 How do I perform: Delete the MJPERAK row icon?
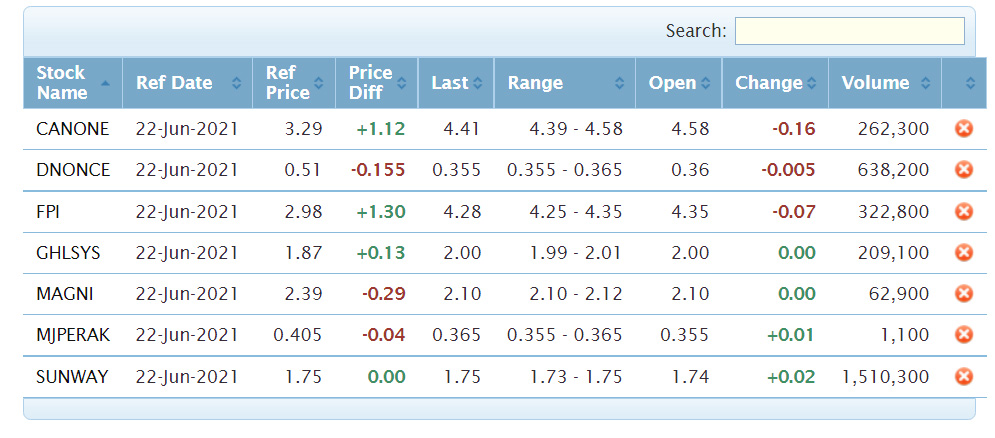coord(963,335)
